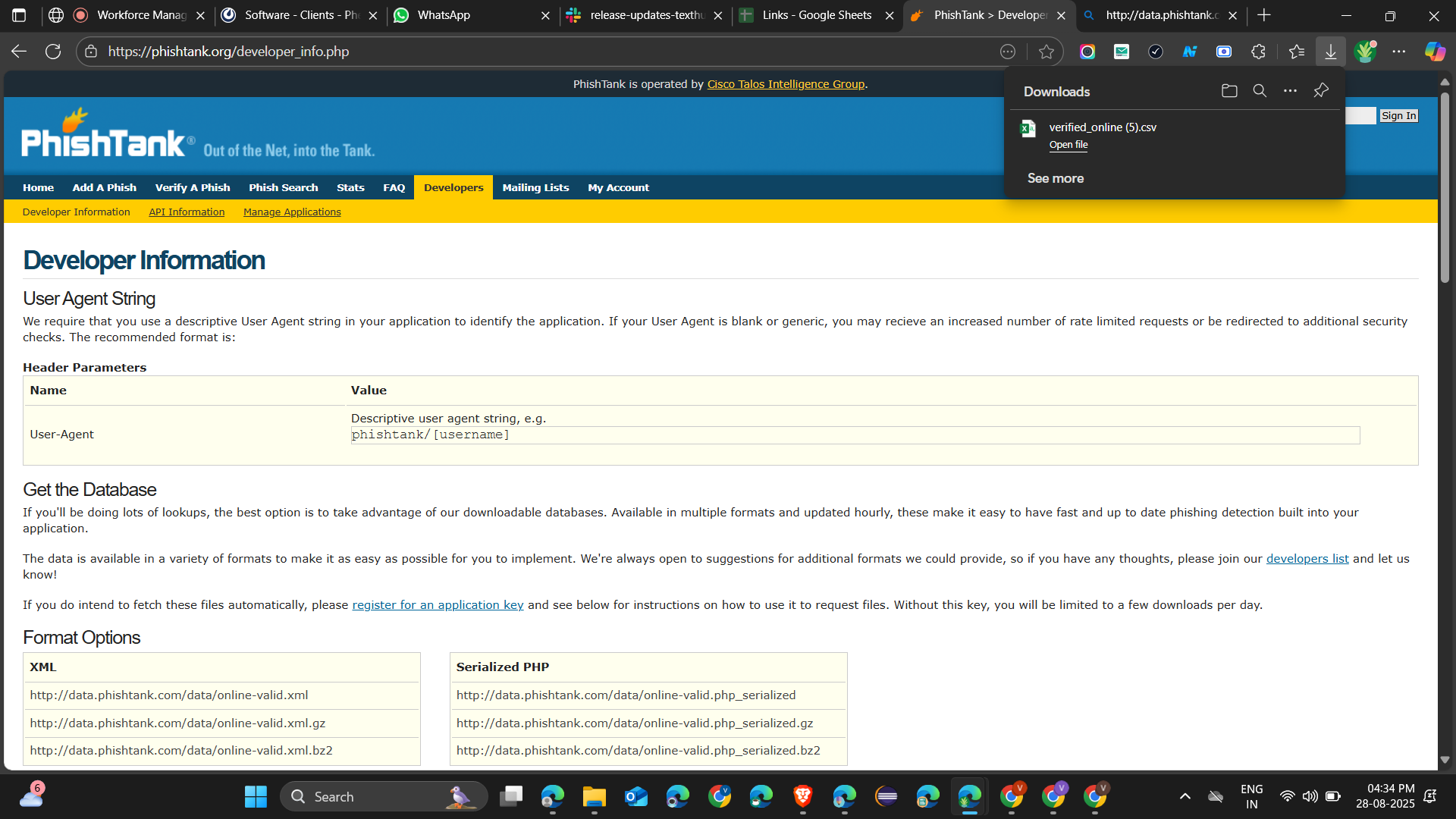Viewport: 1456px width, 819px height.
Task: Open Home navigation item
Action: pyautogui.click(x=38, y=187)
